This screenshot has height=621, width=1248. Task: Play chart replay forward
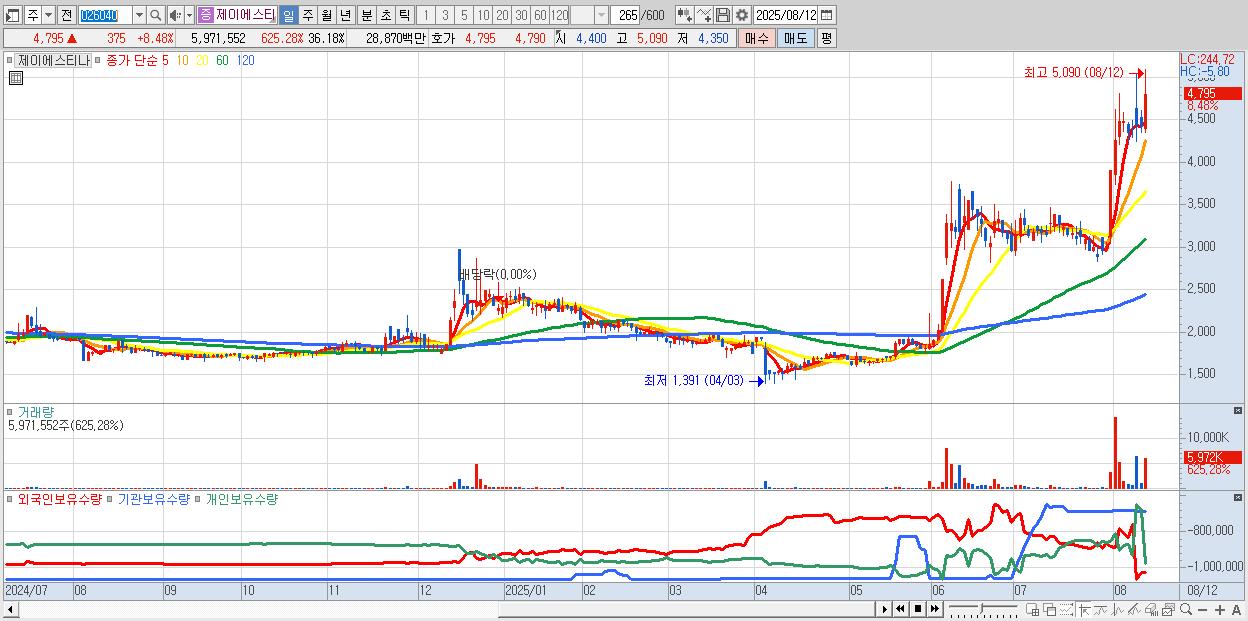pos(884,609)
